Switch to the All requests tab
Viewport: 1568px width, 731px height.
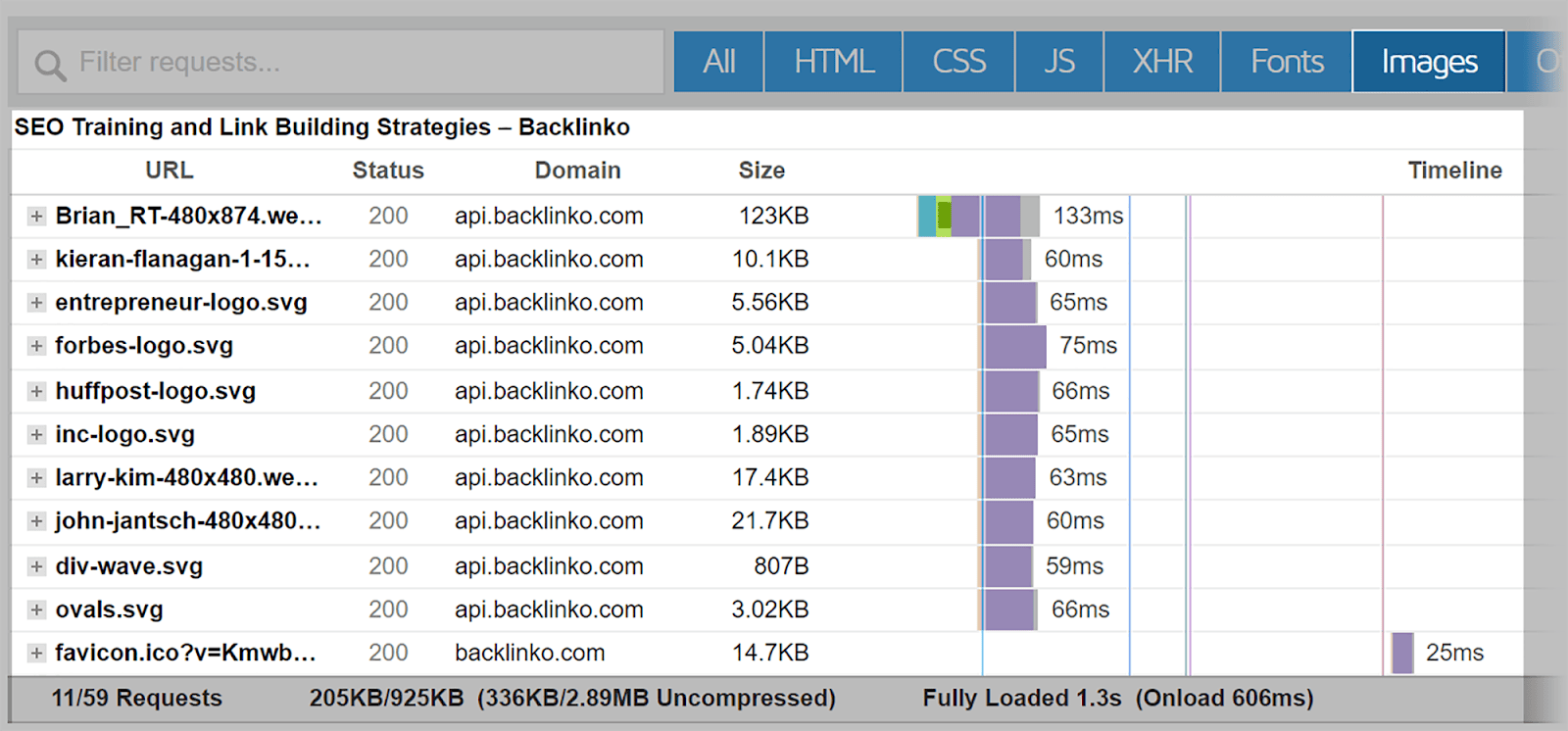tap(718, 62)
